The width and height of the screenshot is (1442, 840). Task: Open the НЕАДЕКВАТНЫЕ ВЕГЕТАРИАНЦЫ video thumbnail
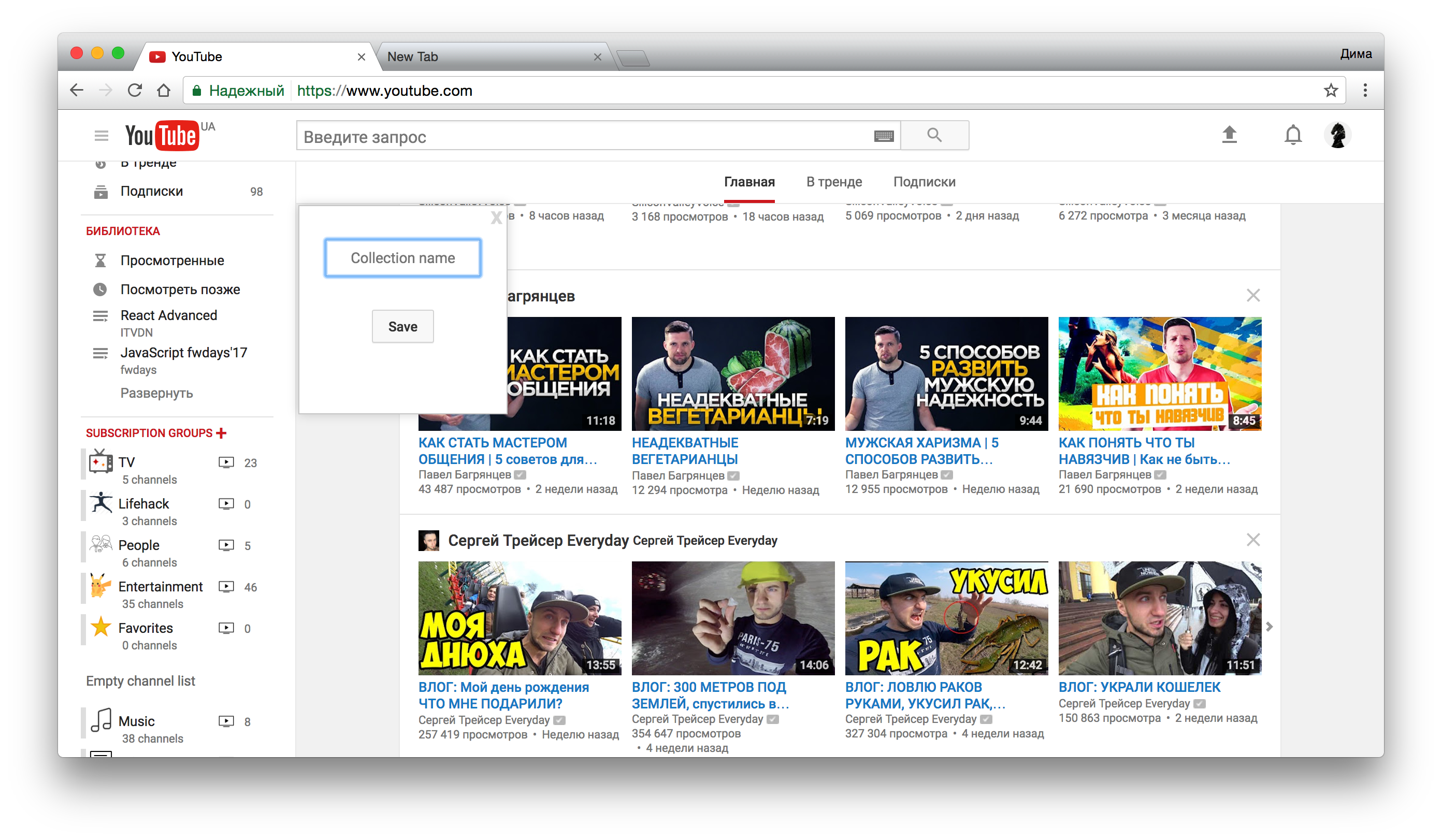[733, 374]
